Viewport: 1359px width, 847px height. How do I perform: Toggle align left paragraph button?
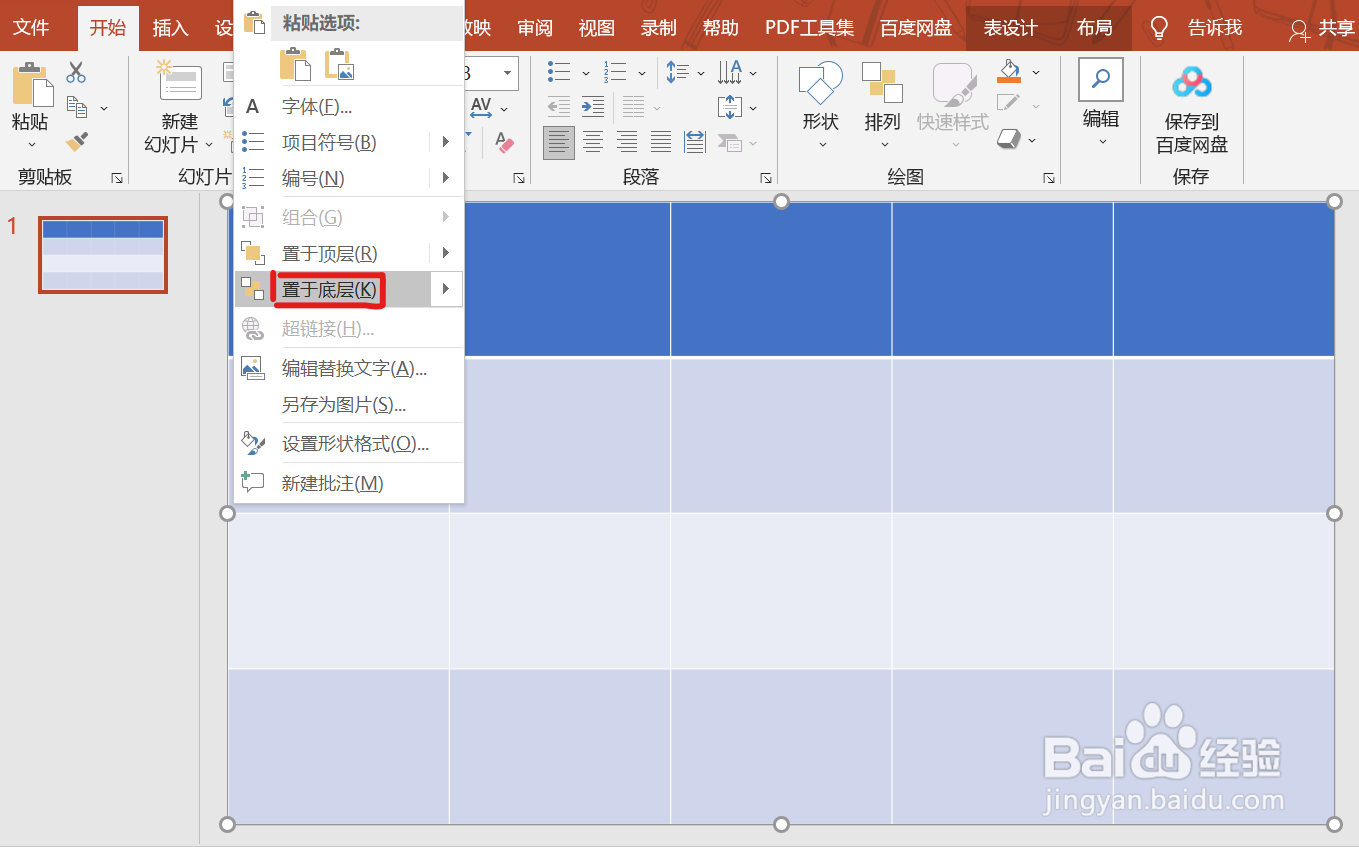(559, 142)
